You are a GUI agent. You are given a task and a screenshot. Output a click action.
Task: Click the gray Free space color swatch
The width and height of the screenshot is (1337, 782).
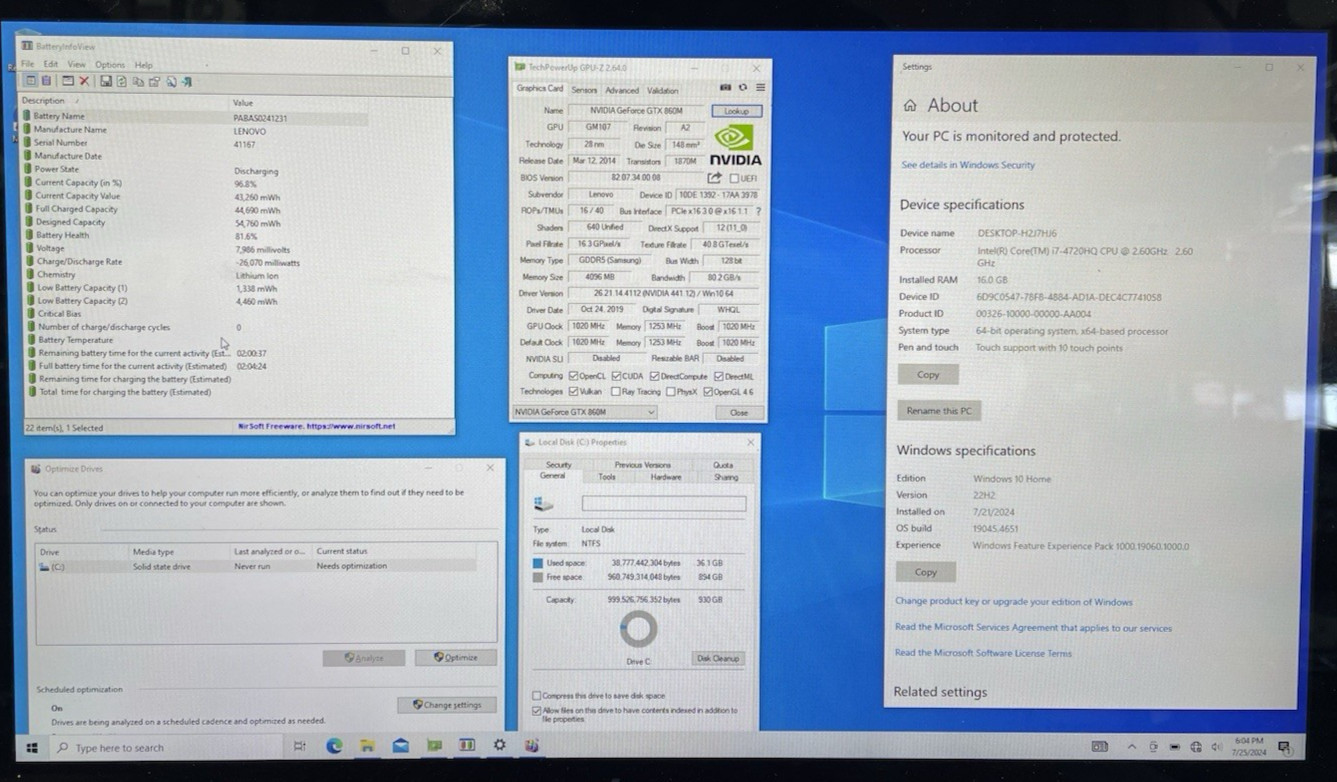(538, 577)
